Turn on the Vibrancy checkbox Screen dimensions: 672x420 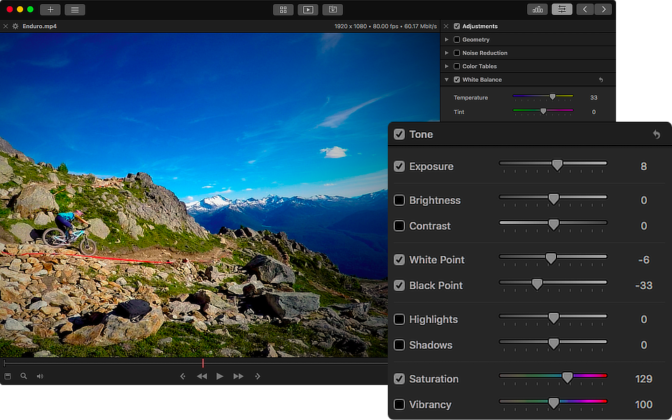[400, 405]
